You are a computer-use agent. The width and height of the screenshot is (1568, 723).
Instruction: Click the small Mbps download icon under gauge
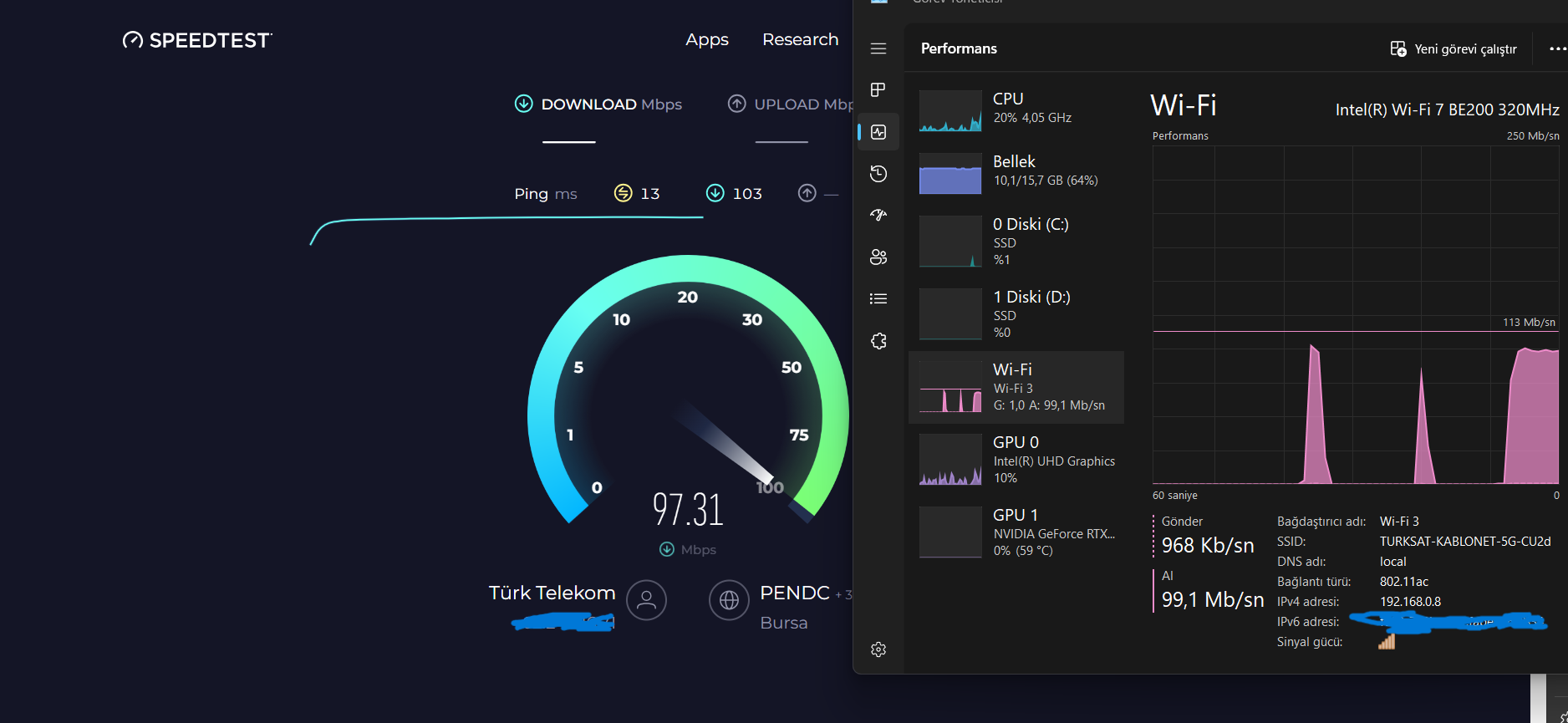point(666,549)
